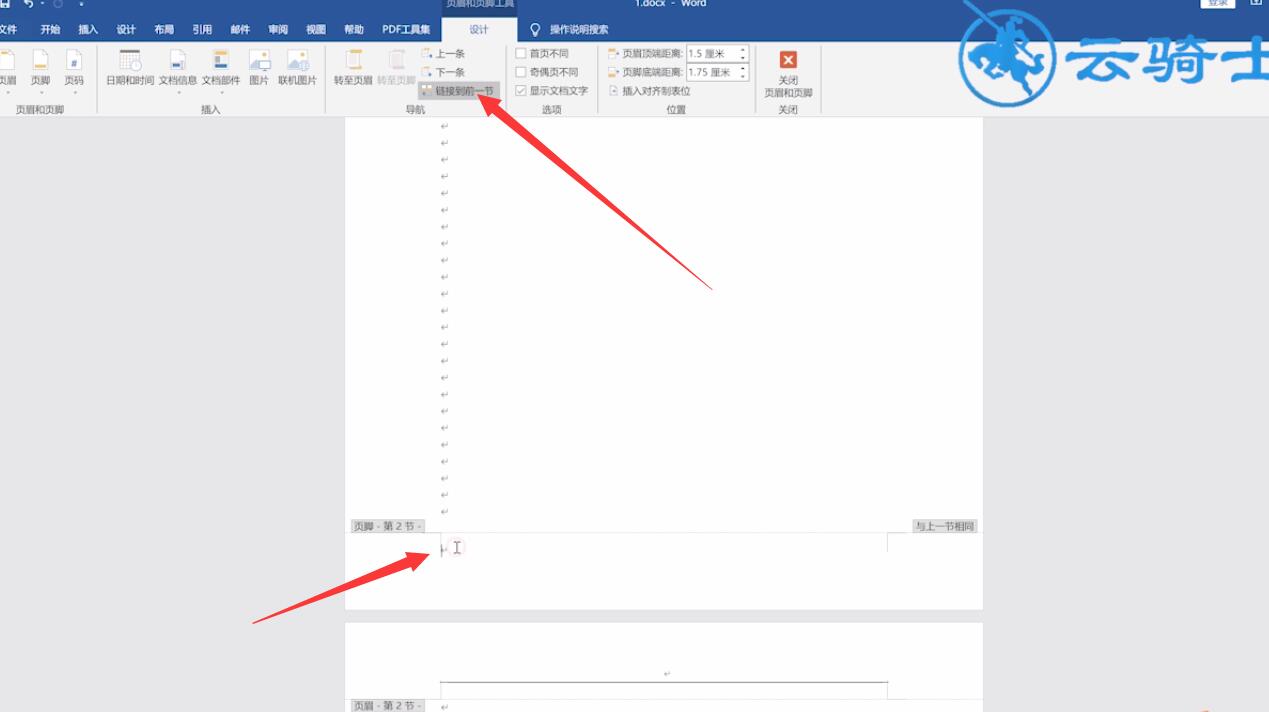Open 文档信息 document info dropdown

[178, 70]
